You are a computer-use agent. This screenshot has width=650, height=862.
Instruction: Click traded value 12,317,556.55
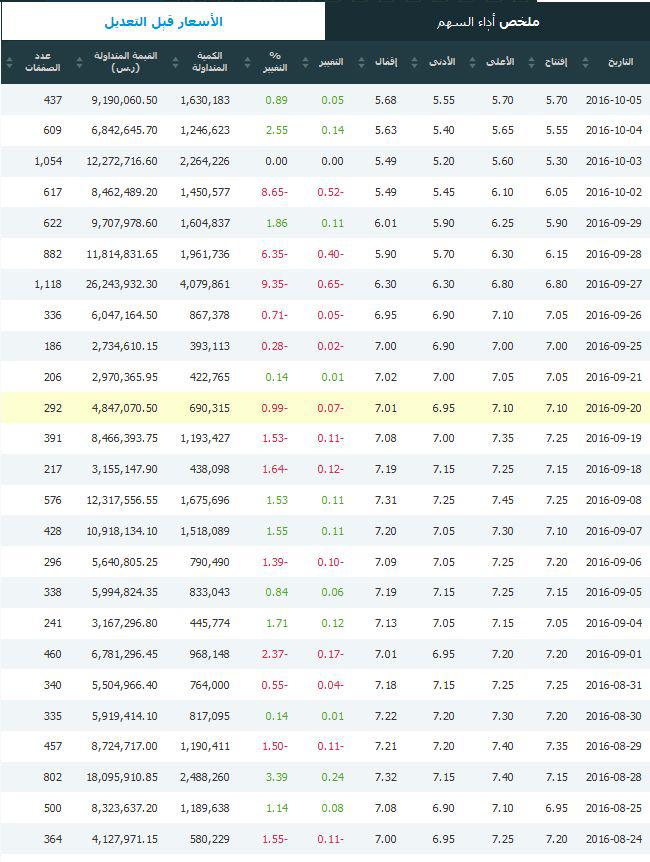pyautogui.click(x=122, y=500)
